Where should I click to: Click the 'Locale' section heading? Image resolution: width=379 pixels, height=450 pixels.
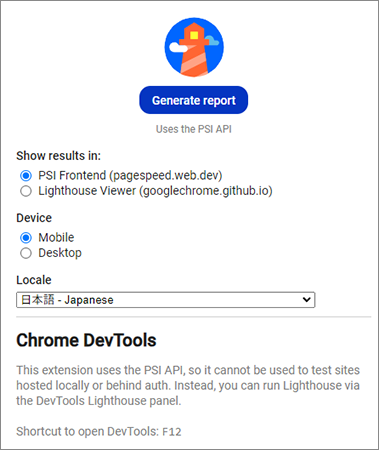[x=34, y=280]
